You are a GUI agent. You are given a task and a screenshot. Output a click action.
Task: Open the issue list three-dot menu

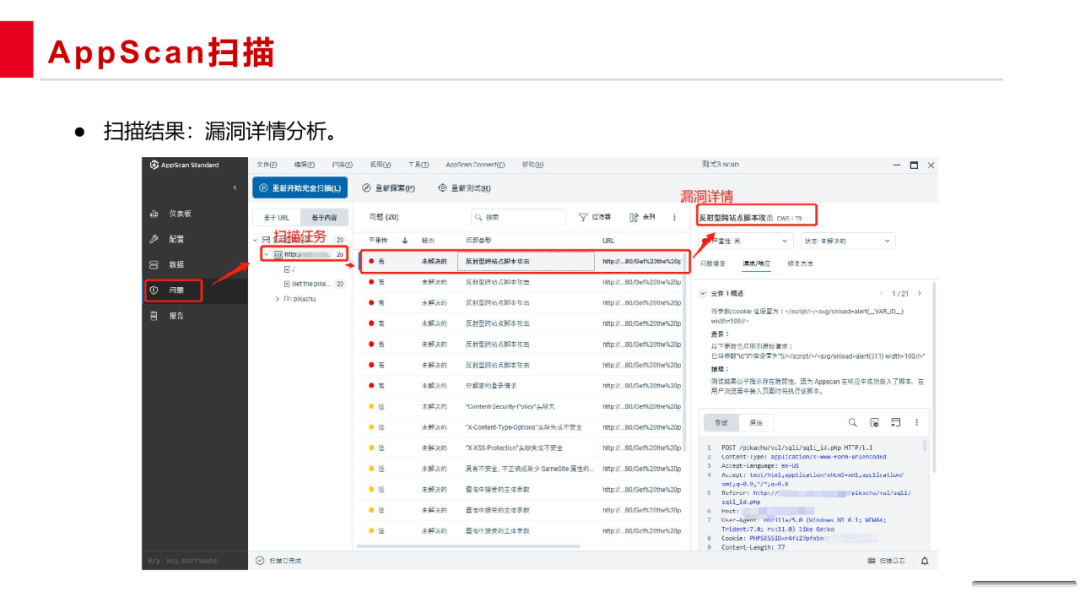click(x=674, y=217)
